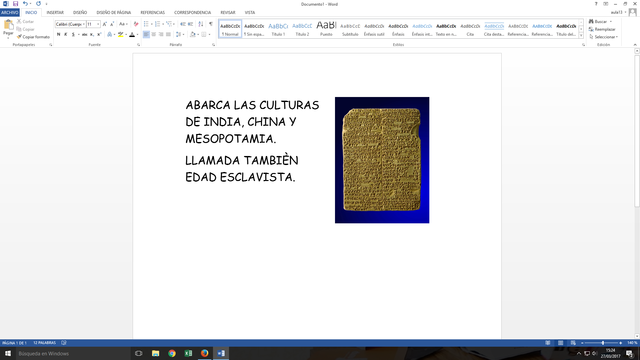Viewport: 640px width, 360px height.
Task: Justify the text
Action: click(x=168, y=35)
